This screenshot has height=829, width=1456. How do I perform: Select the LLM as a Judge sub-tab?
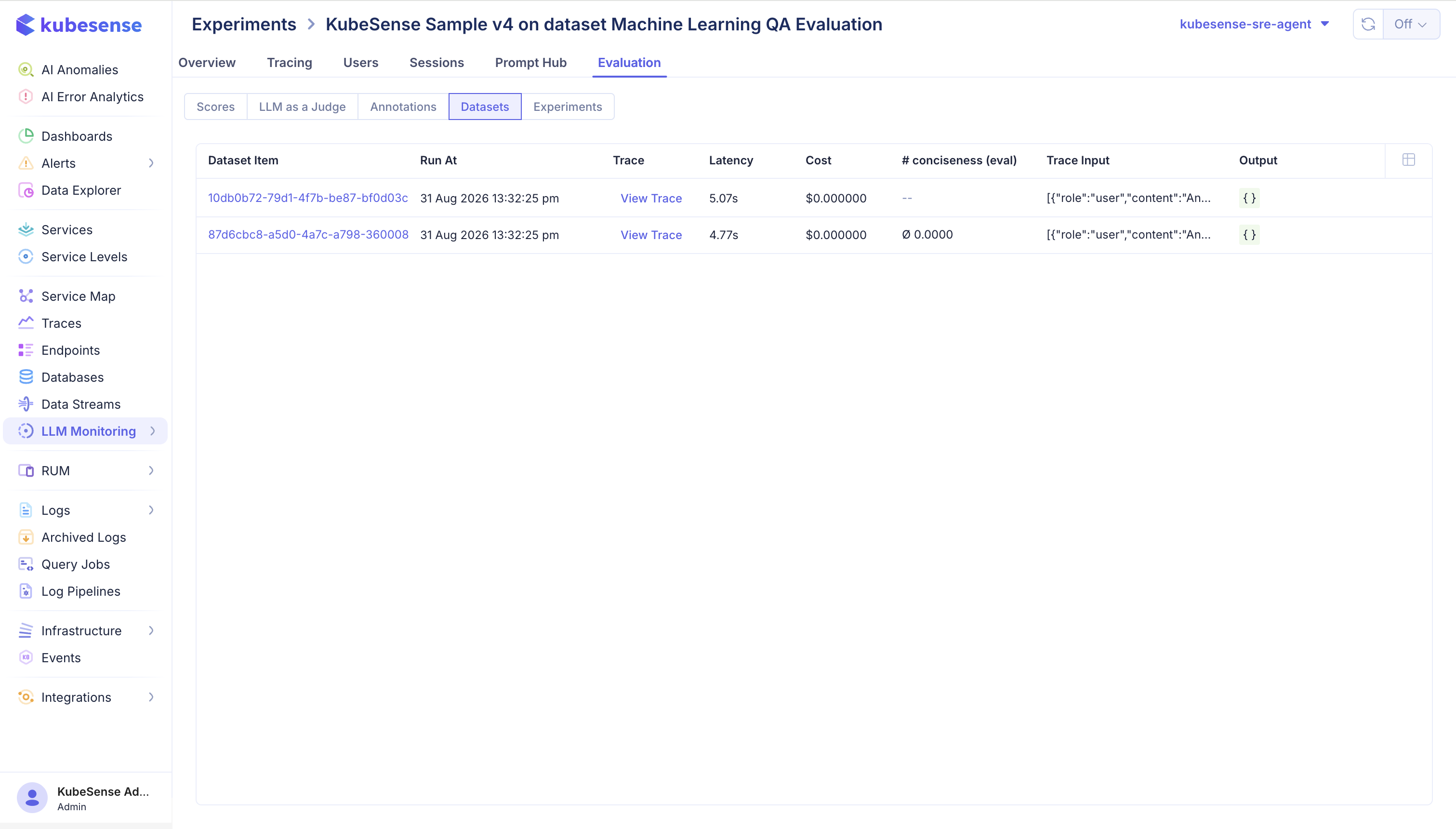point(302,107)
